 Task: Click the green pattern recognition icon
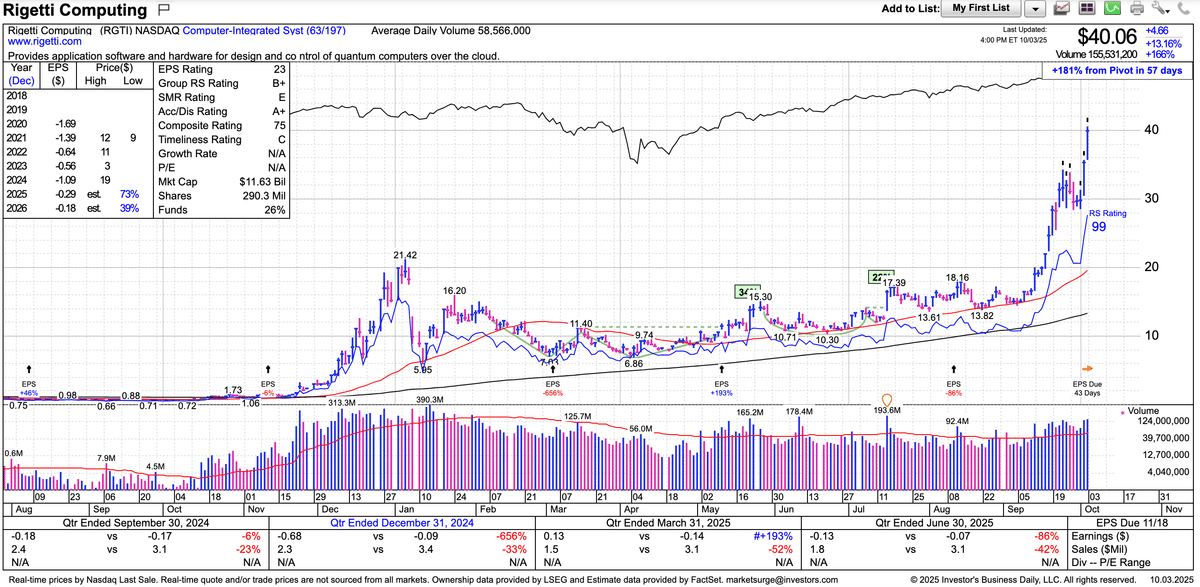(1112, 9)
